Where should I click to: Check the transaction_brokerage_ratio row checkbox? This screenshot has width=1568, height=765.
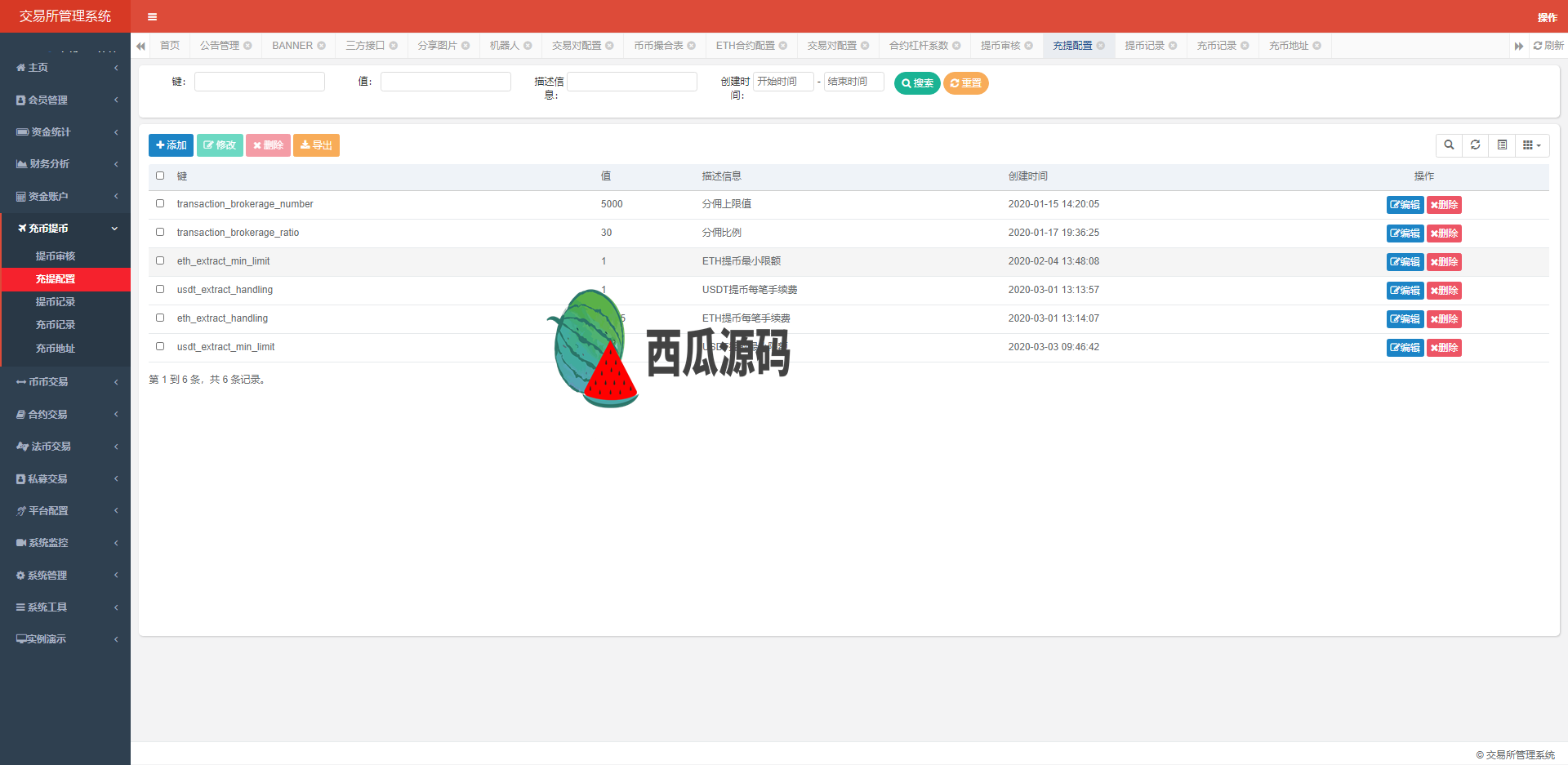pyautogui.click(x=160, y=232)
